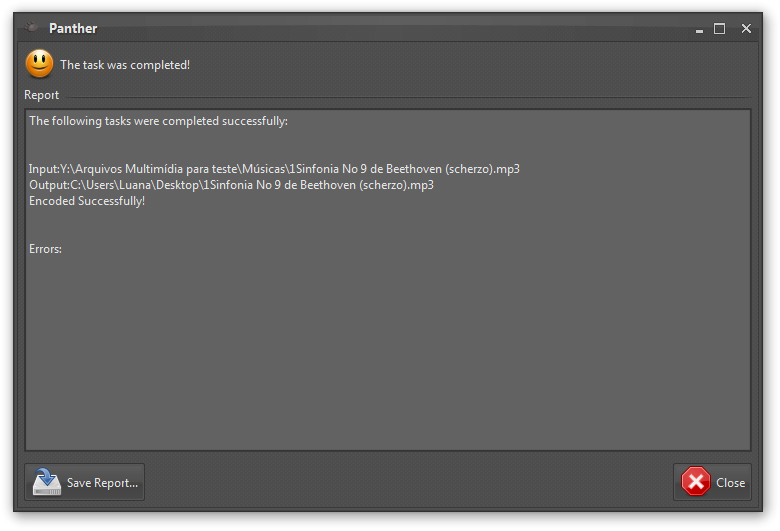This screenshot has height=531, width=780.
Task: Click the "Encoded Successfully!" line
Action: [87, 201]
